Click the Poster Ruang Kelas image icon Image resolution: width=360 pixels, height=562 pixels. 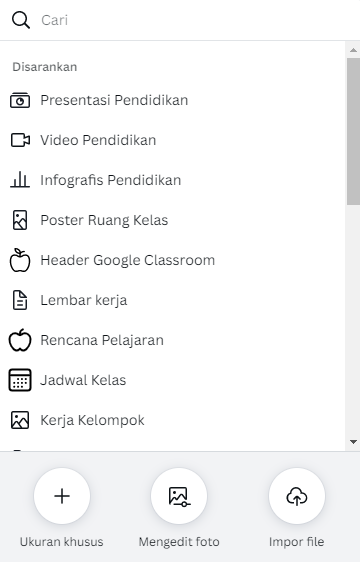pos(20,220)
